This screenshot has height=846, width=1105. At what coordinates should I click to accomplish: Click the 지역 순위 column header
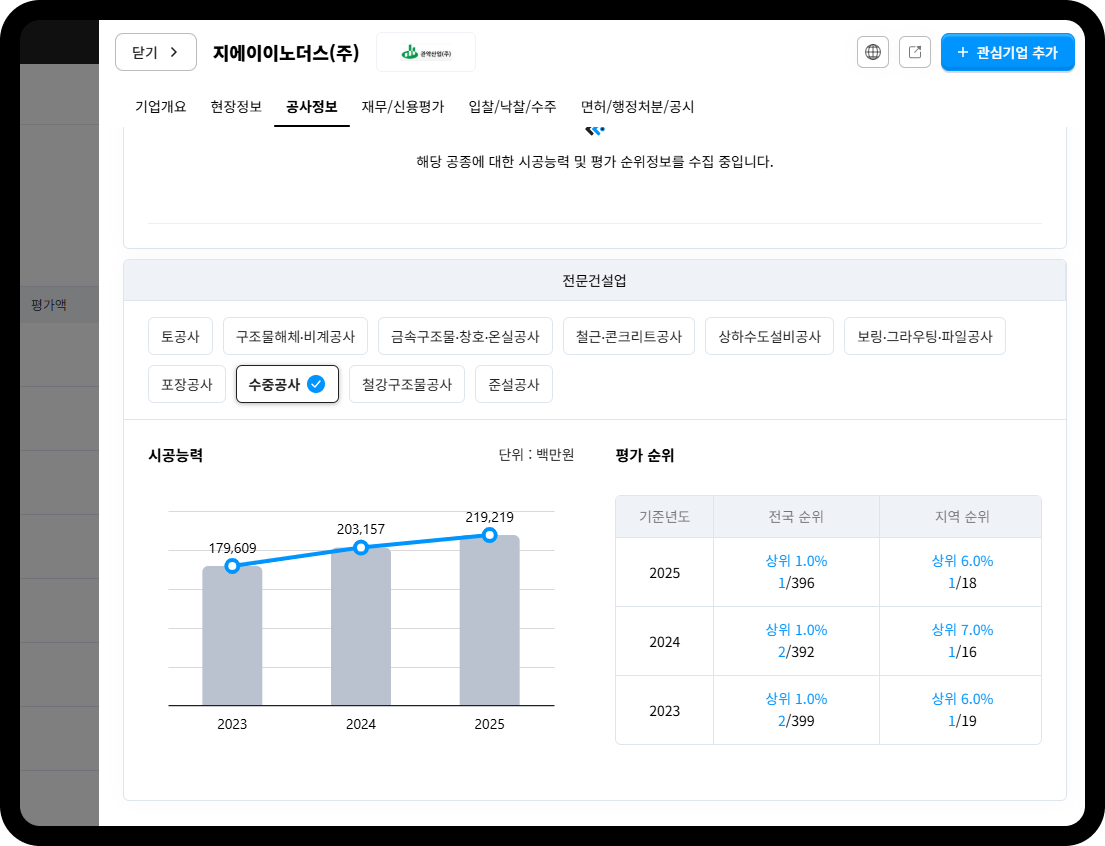click(962, 517)
